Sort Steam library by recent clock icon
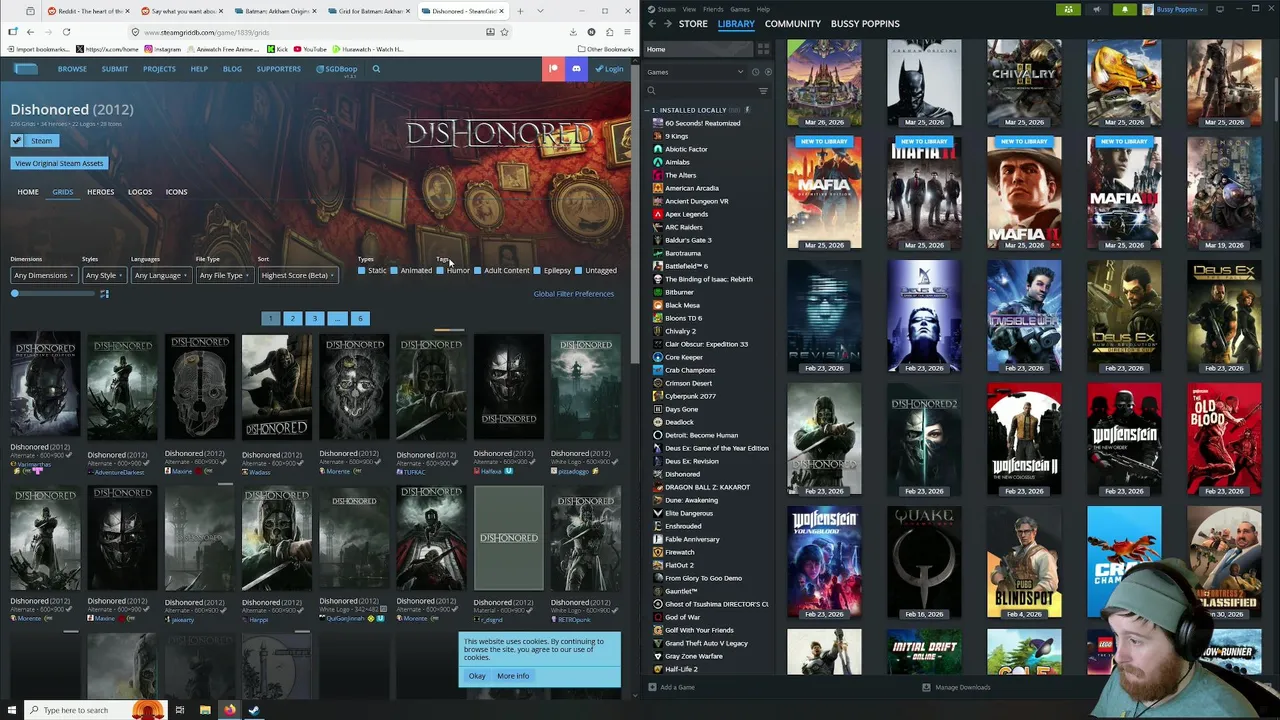This screenshot has height=720, width=1280. click(755, 72)
